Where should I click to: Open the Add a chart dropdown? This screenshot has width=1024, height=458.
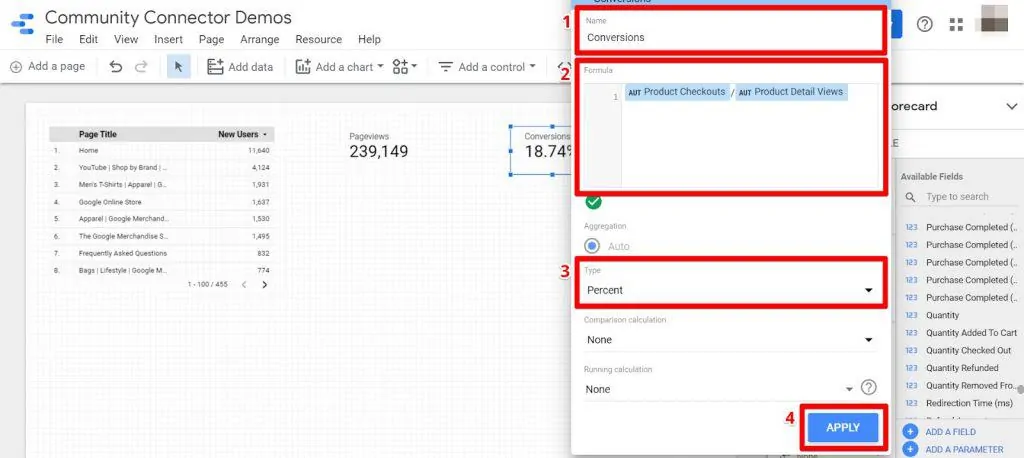pos(339,67)
